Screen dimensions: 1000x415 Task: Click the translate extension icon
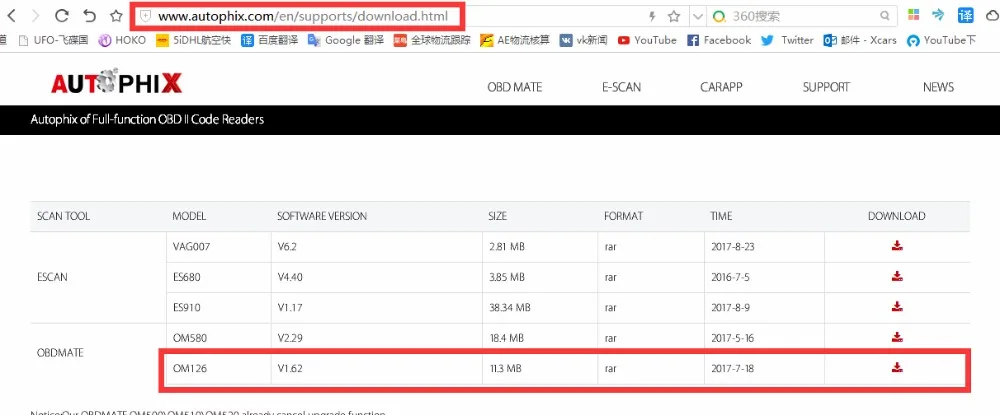click(966, 16)
